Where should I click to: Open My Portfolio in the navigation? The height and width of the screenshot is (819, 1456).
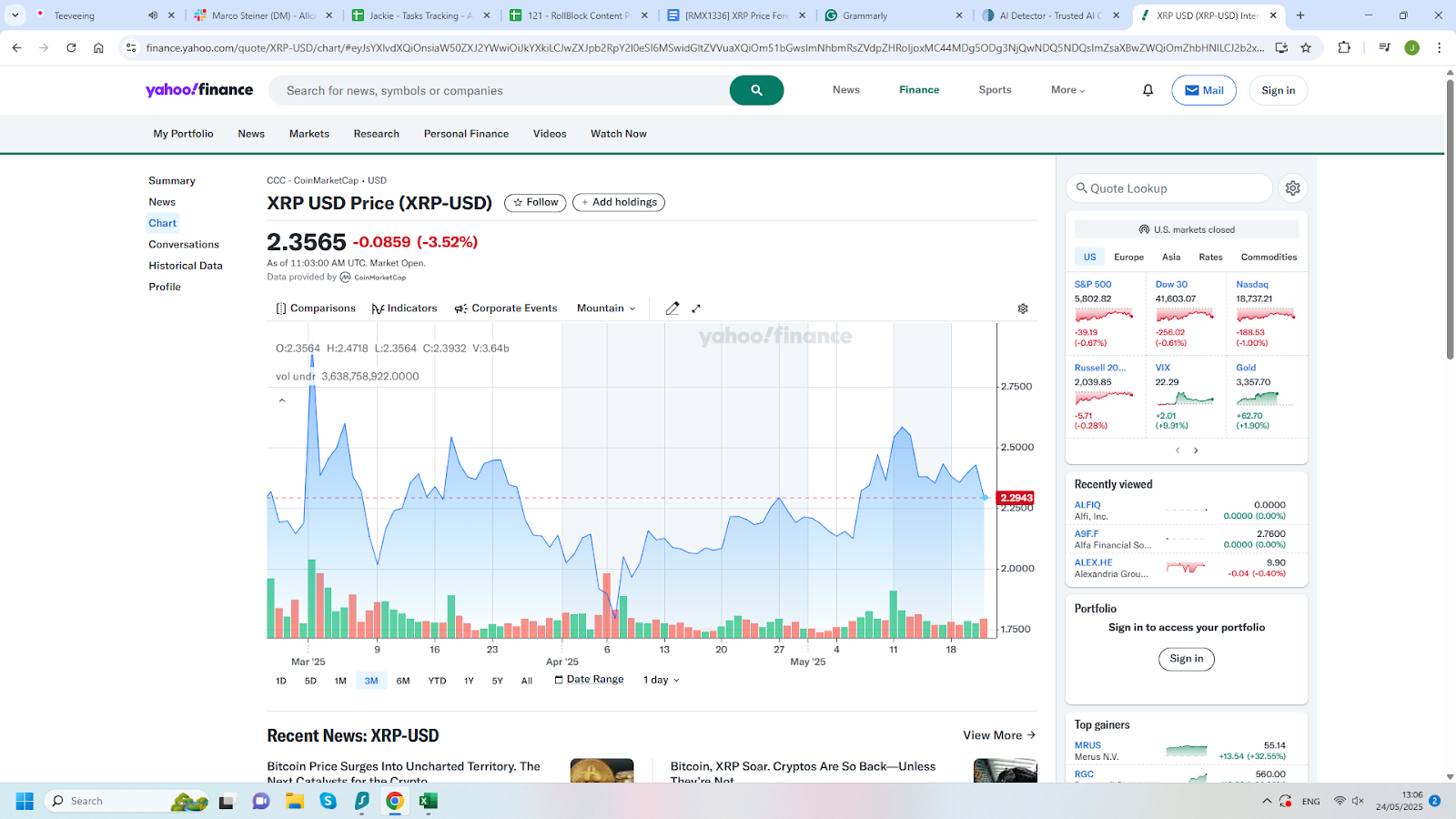click(x=183, y=134)
